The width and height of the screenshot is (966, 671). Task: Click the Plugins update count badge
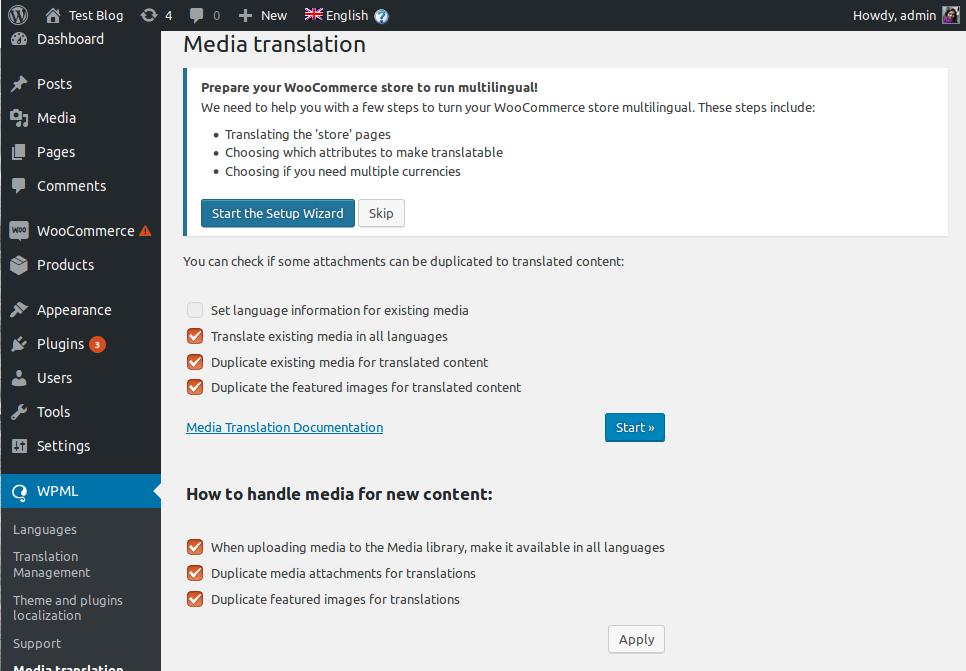tap(97, 344)
